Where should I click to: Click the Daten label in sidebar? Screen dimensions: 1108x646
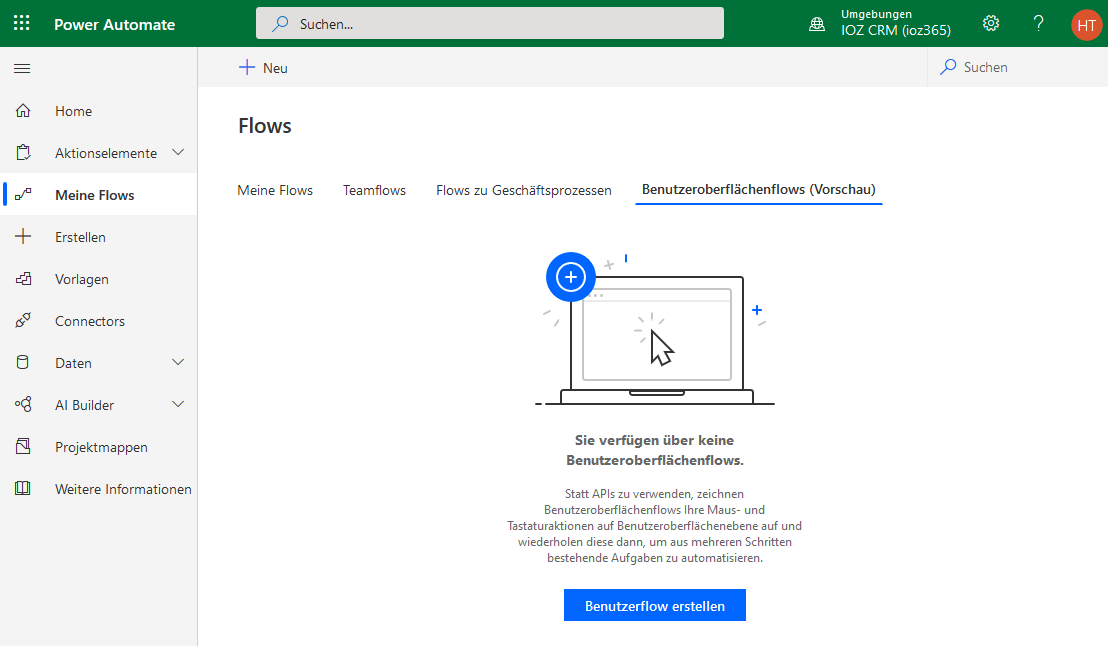73,363
